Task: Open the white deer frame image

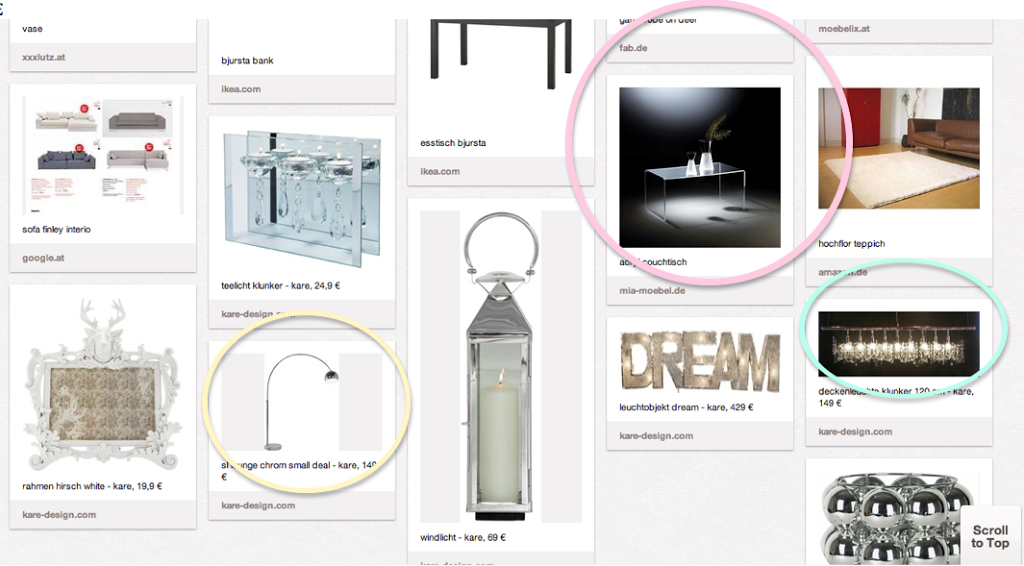Action: click(103, 384)
